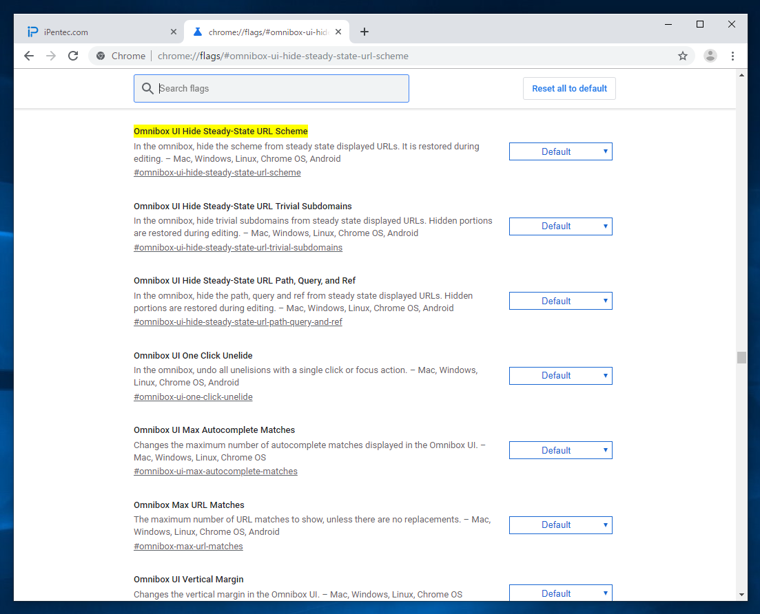
Task: Open a new tab with plus button
Action: click(x=364, y=32)
